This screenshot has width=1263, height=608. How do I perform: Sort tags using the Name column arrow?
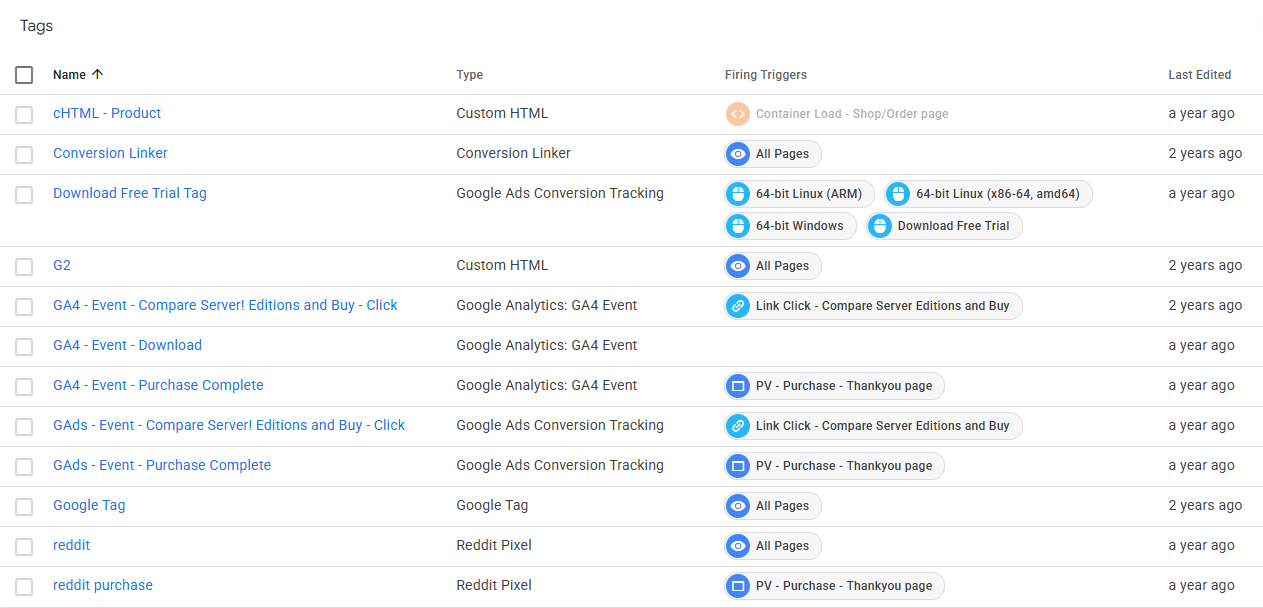click(97, 75)
